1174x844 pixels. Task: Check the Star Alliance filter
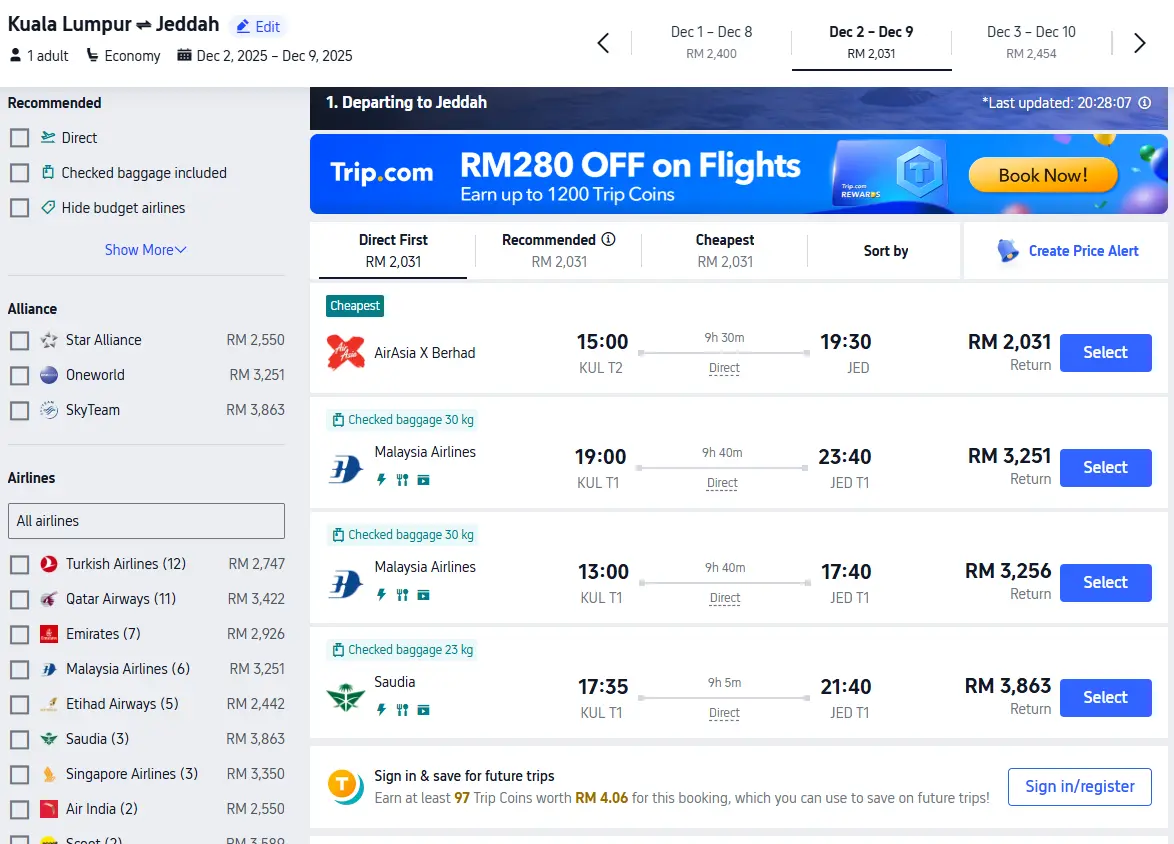coord(19,341)
